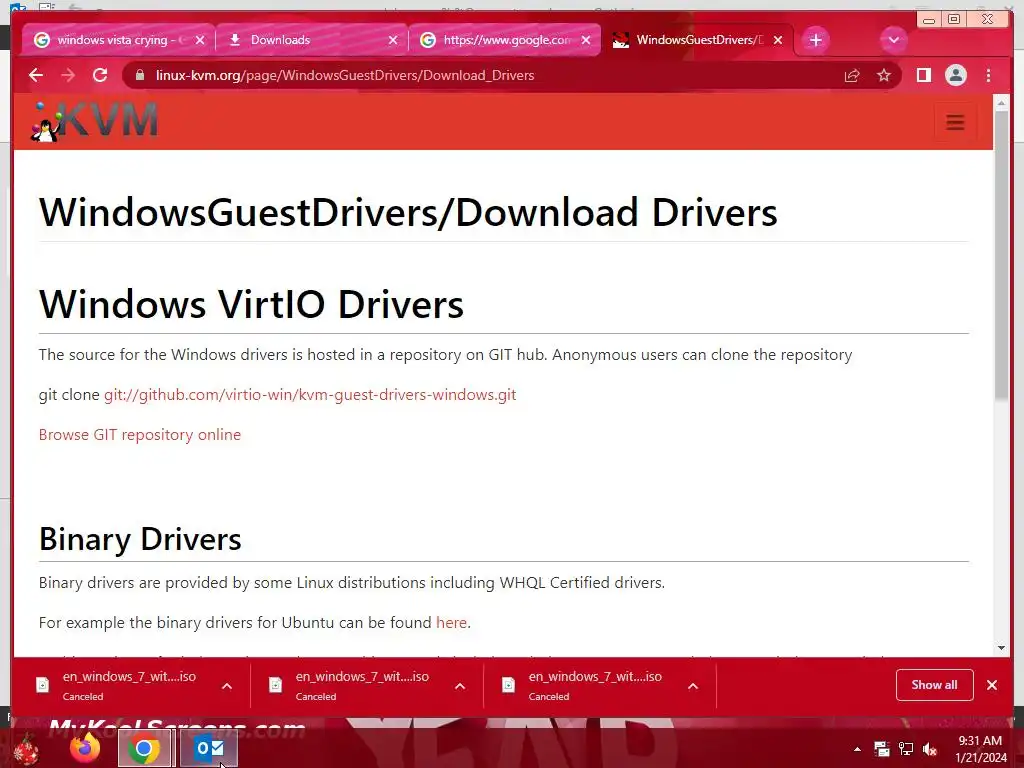Follow the 'here' link for Ubuntu drivers
The width and height of the screenshot is (1024, 768).
pyautogui.click(x=451, y=622)
